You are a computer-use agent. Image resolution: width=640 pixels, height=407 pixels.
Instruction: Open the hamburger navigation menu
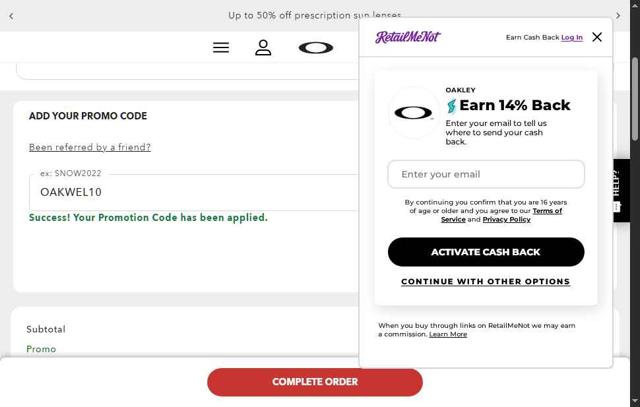(221, 47)
